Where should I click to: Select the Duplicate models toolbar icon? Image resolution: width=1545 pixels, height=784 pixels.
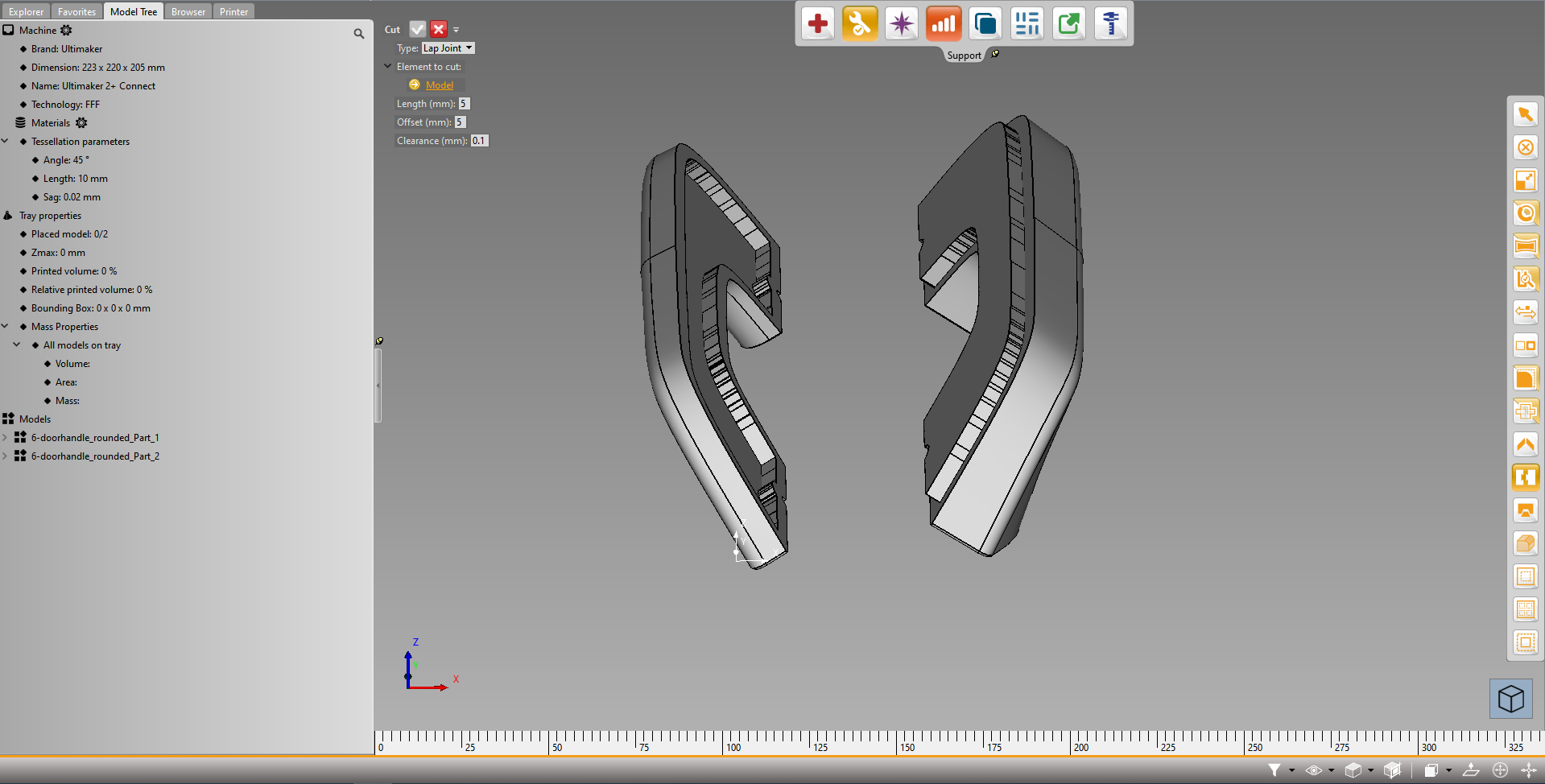(985, 23)
